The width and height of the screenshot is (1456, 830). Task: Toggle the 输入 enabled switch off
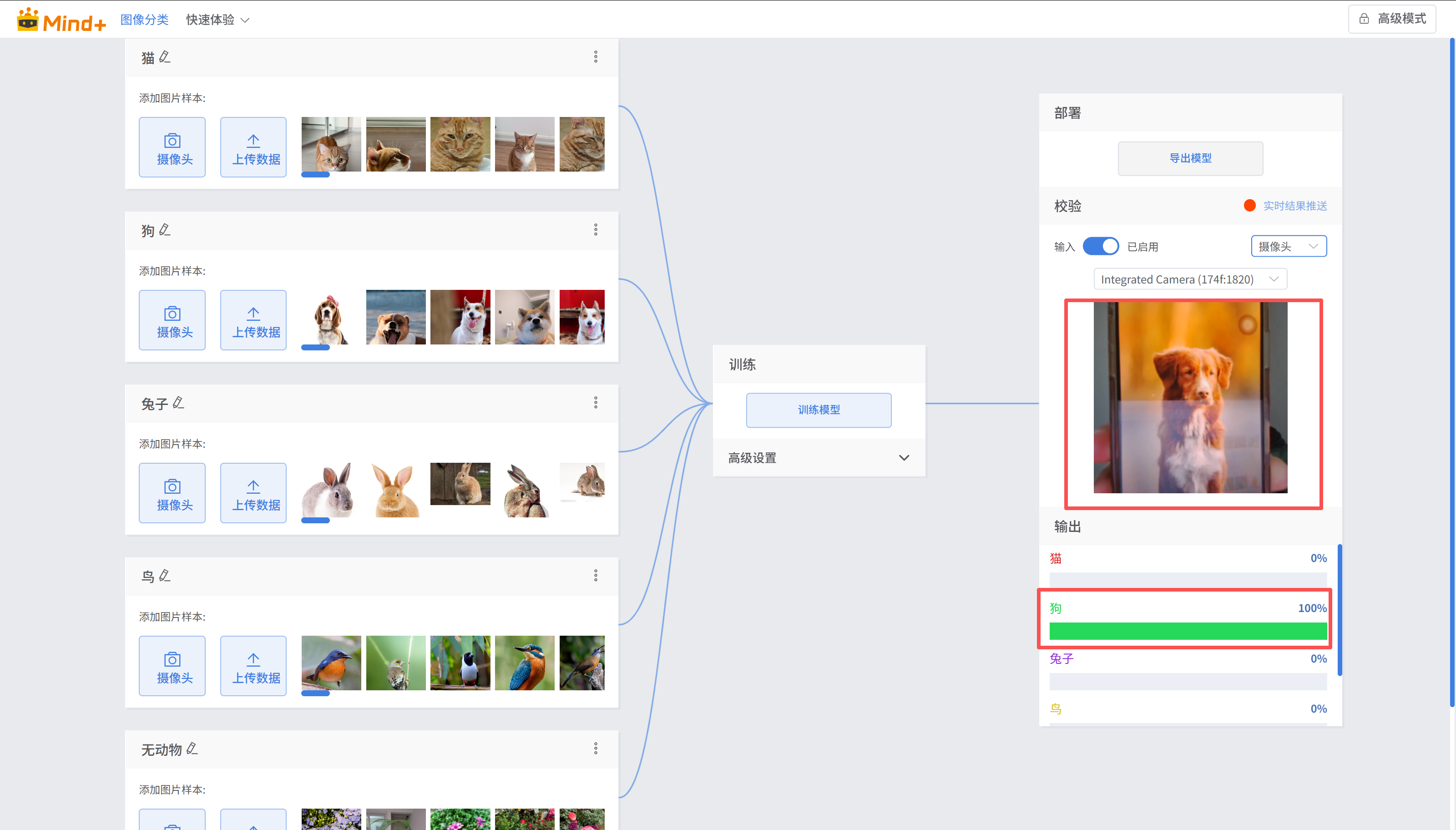click(x=1100, y=246)
